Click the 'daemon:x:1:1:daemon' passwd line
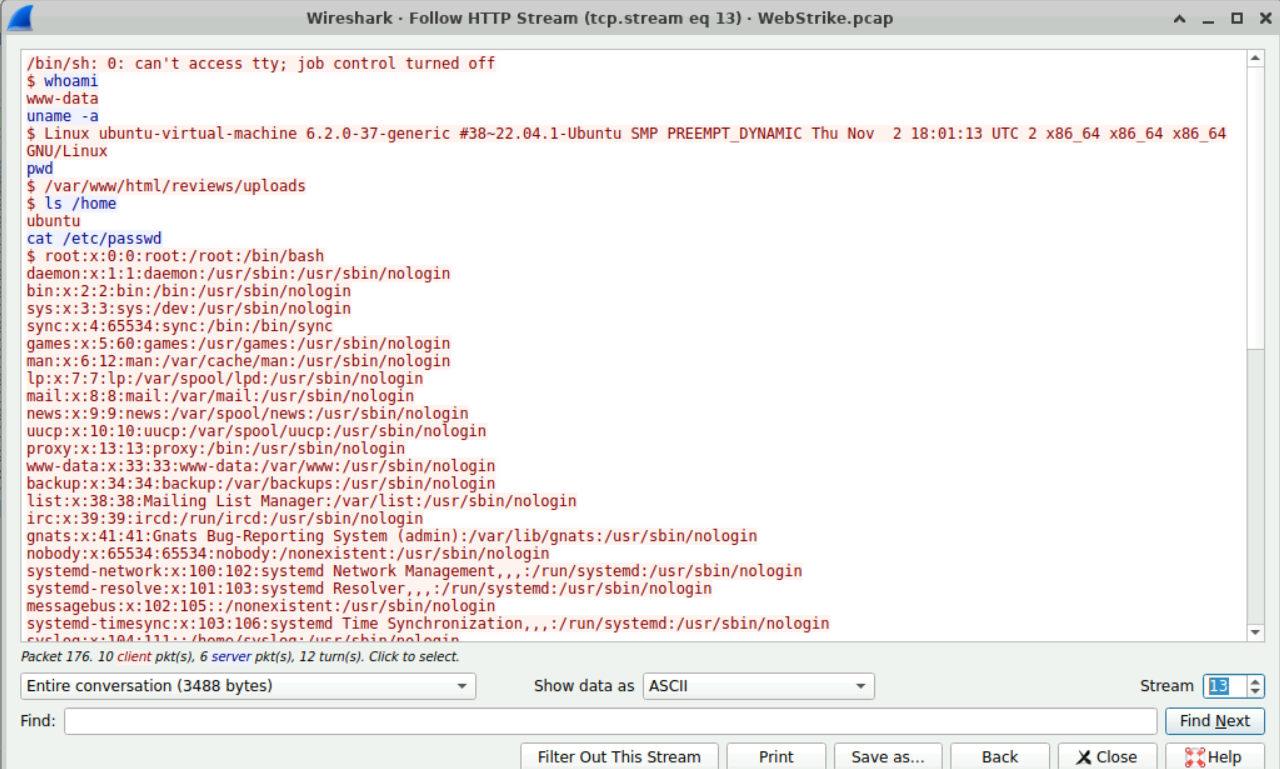This screenshot has width=1280, height=769. click(239, 273)
